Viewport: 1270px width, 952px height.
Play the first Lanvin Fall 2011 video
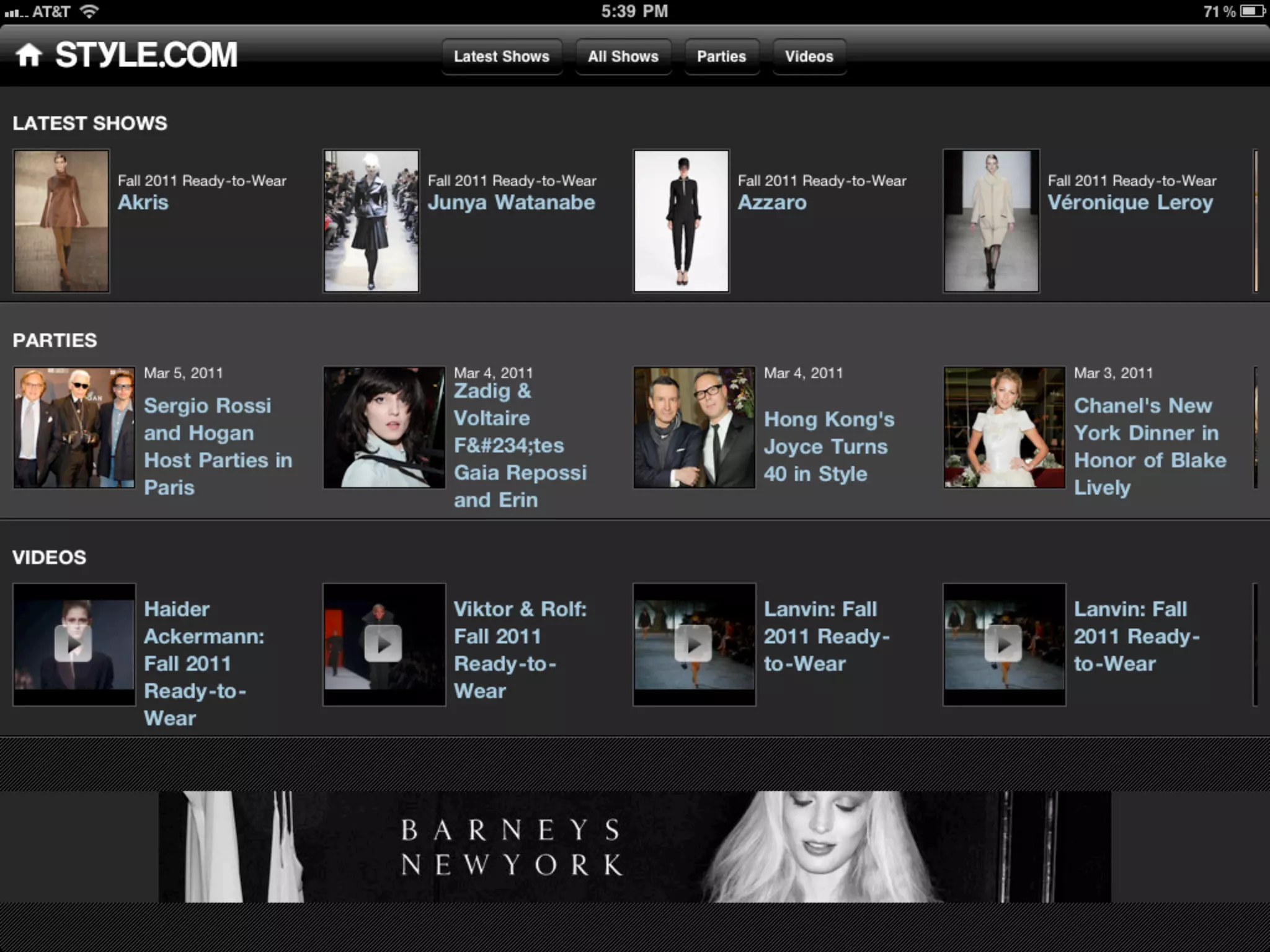pos(694,644)
